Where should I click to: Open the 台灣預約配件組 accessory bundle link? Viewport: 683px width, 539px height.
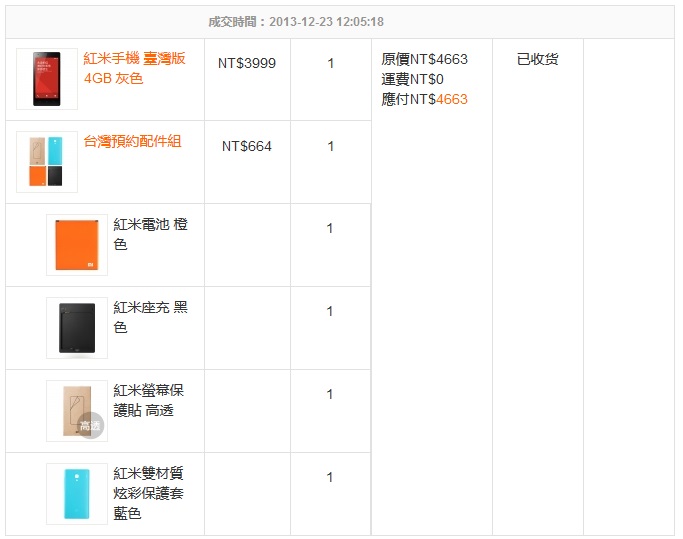pos(132,141)
